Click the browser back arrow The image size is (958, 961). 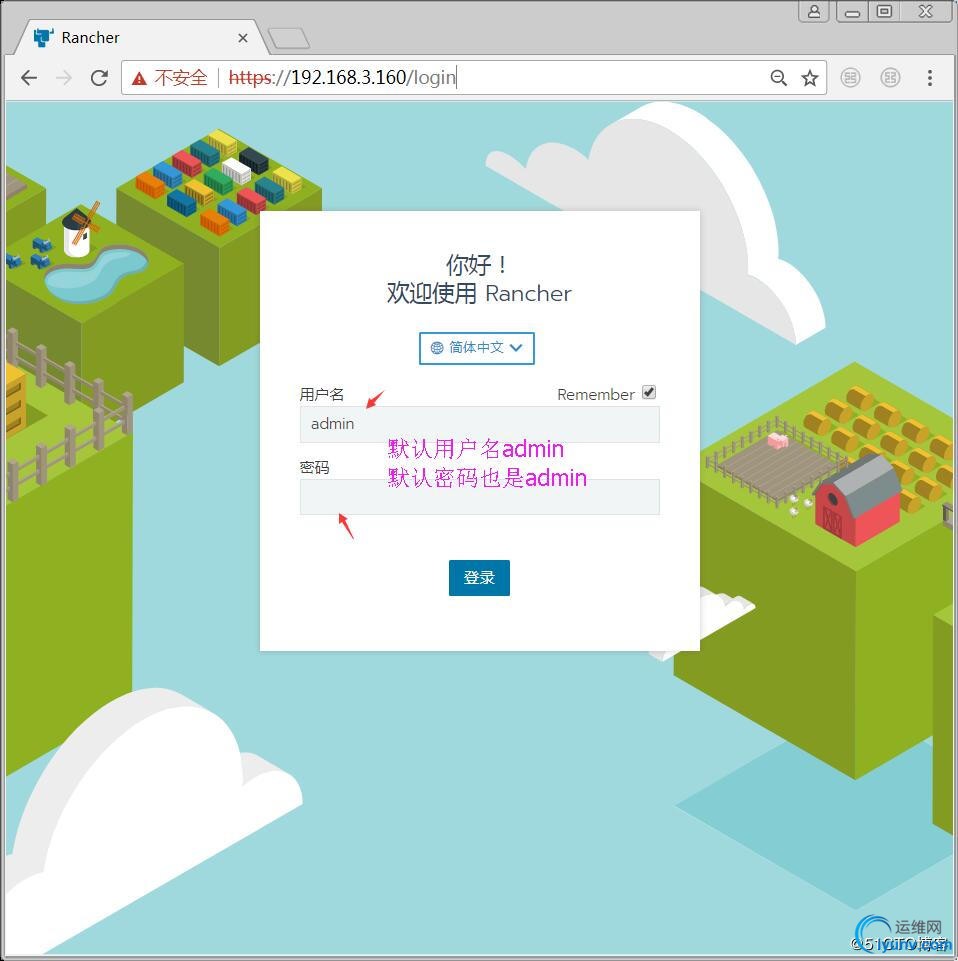point(29,78)
